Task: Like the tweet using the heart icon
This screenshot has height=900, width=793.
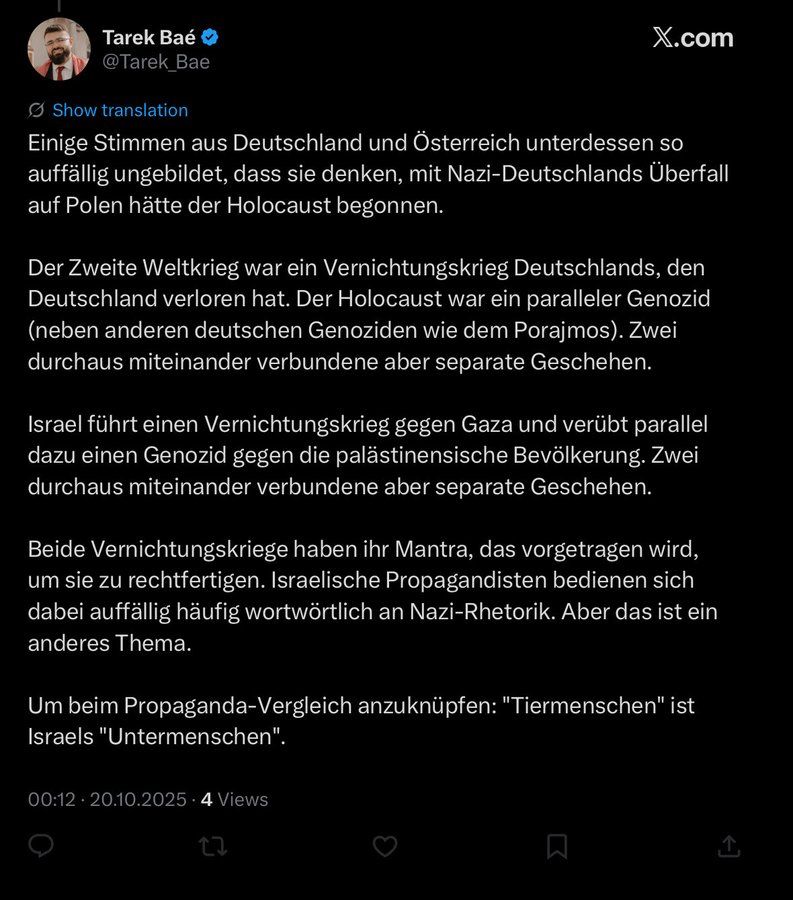Action: click(385, 846)
